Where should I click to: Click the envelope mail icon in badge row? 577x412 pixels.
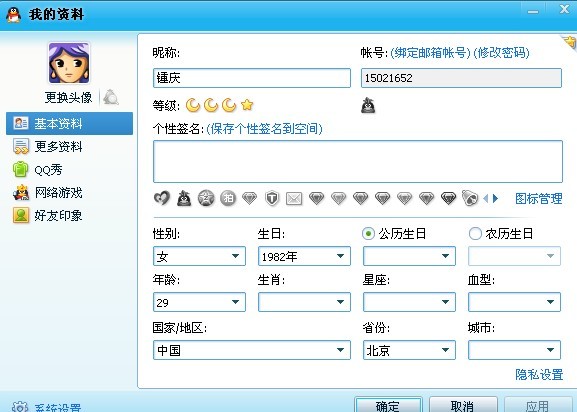[x=294, y=199]
